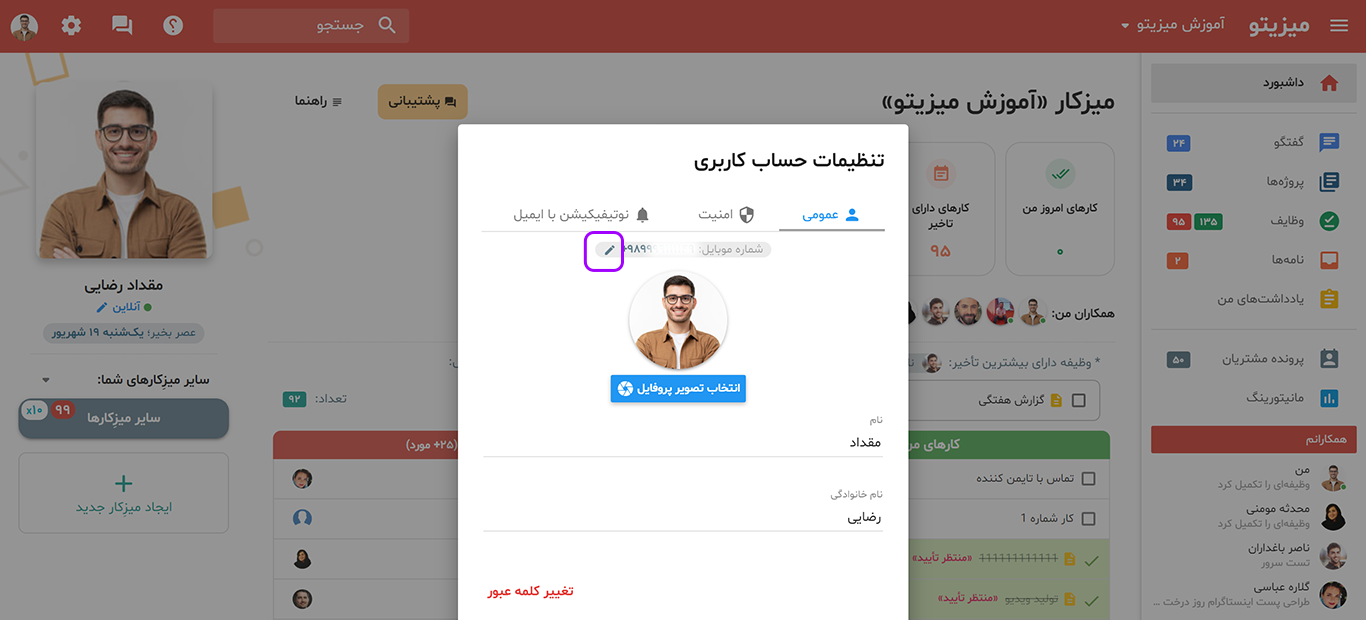Open the نوتیفیکیشن با ایمیل tab
Screen dimensions: 1366x620
(x=582, y=214)
